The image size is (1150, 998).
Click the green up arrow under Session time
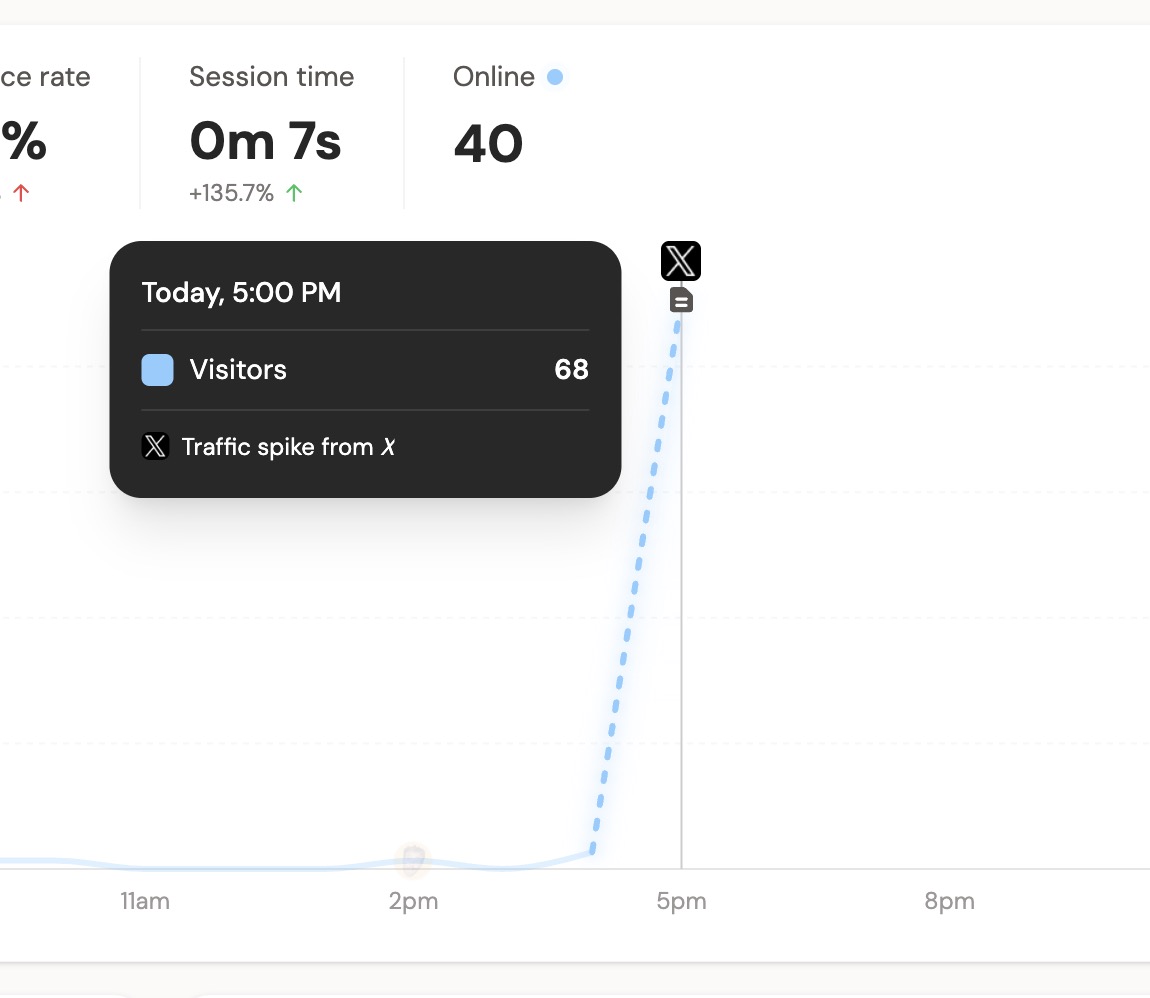tap(294, 193)
